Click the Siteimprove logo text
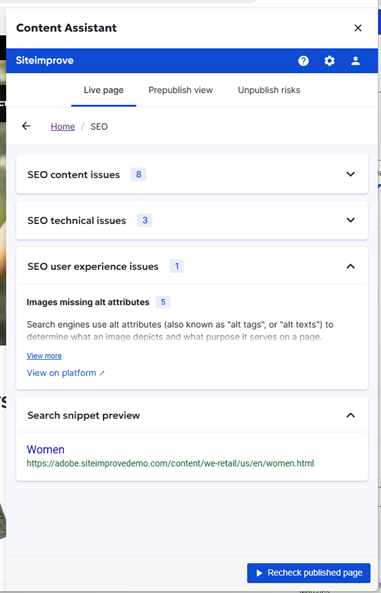Image resolution: width=381 pixels, height=593 pixels. point(45,61)
